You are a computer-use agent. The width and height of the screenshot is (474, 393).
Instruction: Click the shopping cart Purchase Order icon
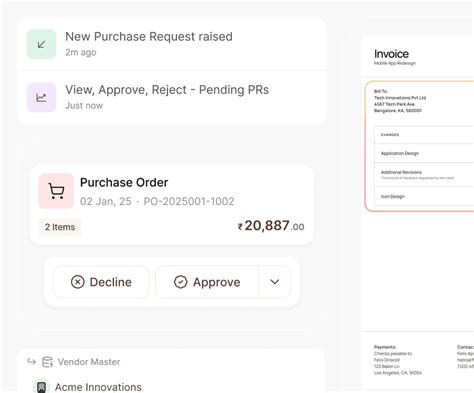[56, 191]
